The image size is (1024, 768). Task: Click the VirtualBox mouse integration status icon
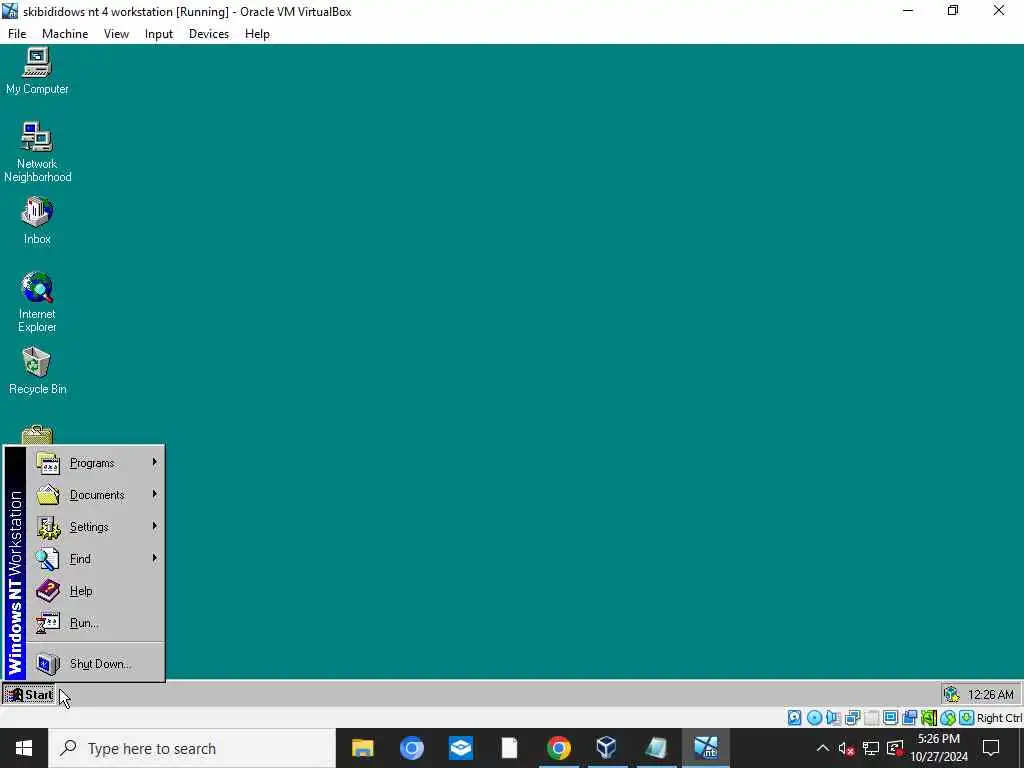point(948,718)
